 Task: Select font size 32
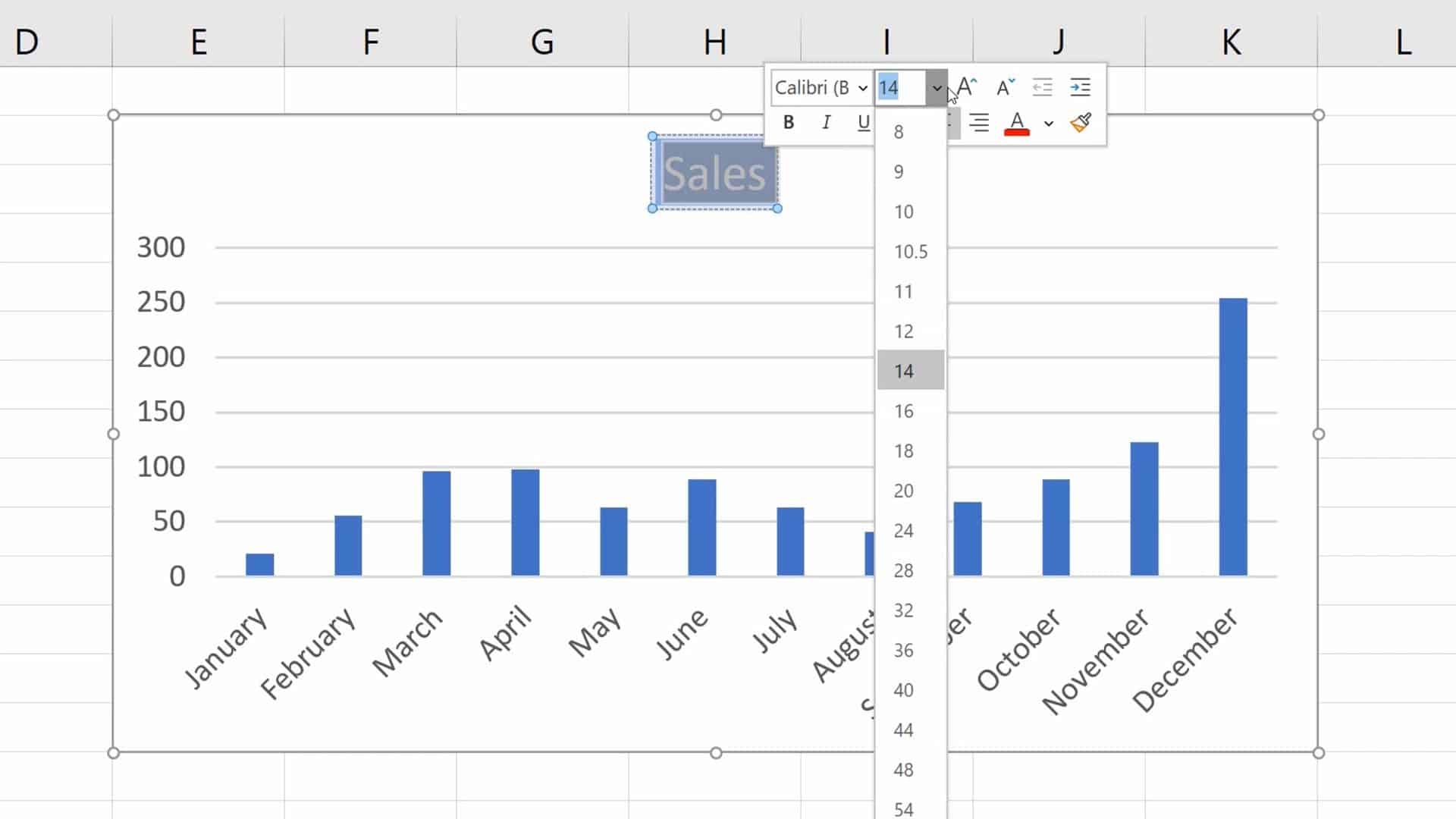911,610
